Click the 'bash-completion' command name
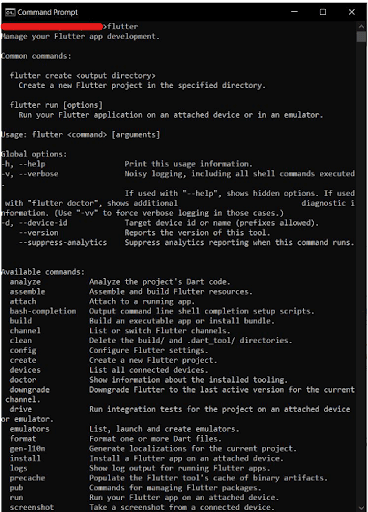The width and height of the screenshot is (368, 512). (x=43, y=311)
